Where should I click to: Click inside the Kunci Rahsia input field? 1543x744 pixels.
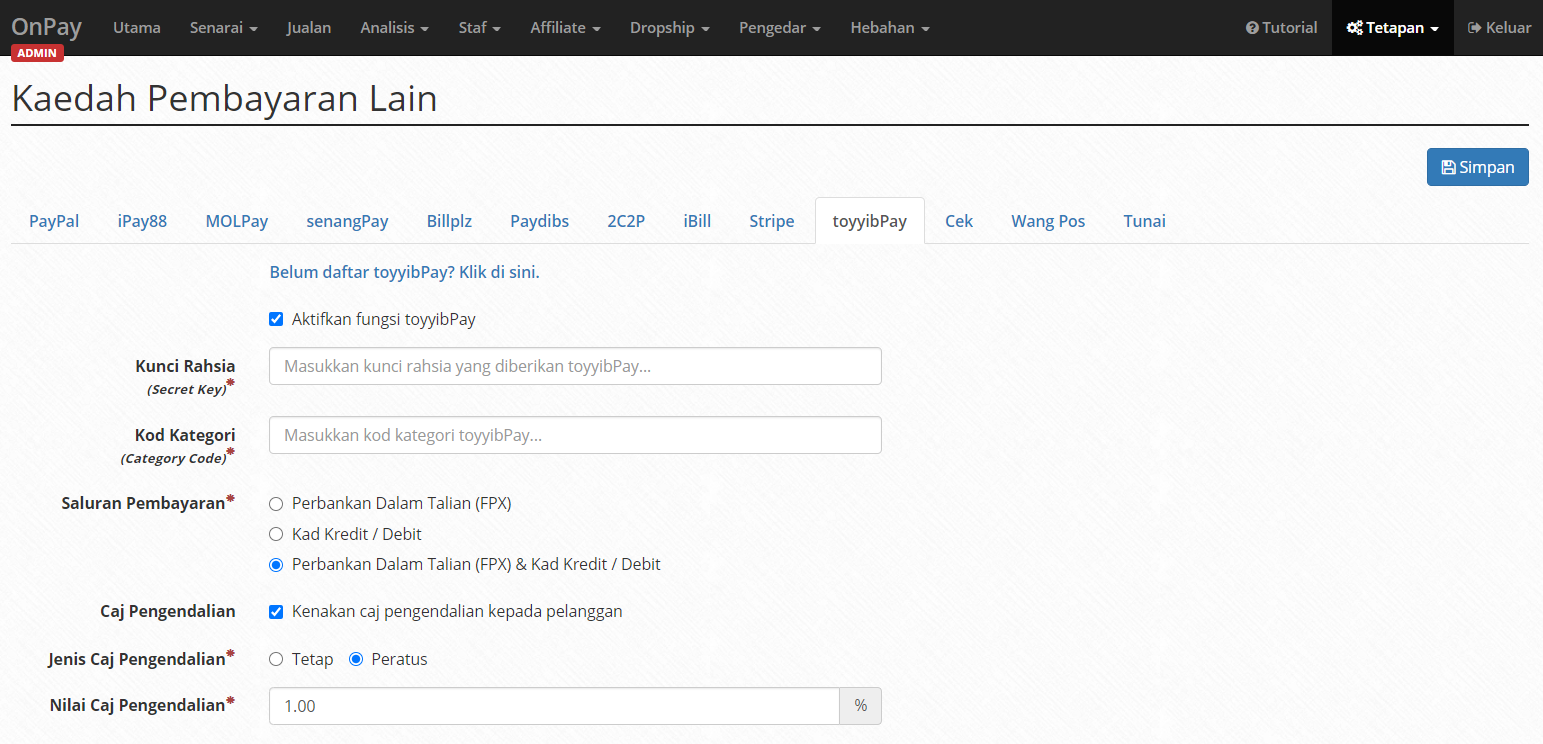pos(574,366)
